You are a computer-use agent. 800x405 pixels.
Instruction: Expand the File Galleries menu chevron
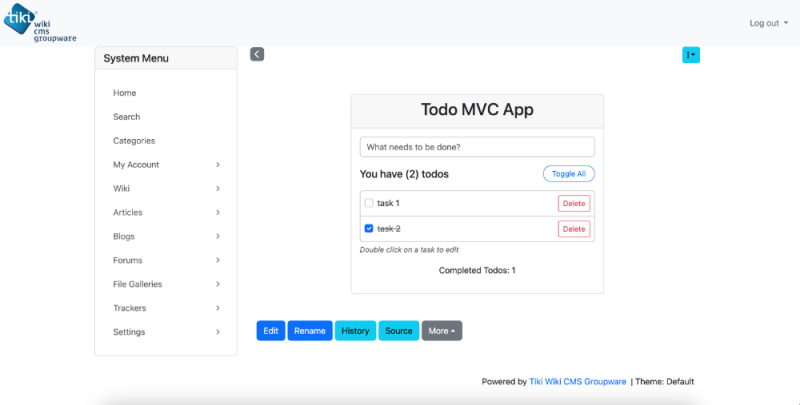click(218, 284)
